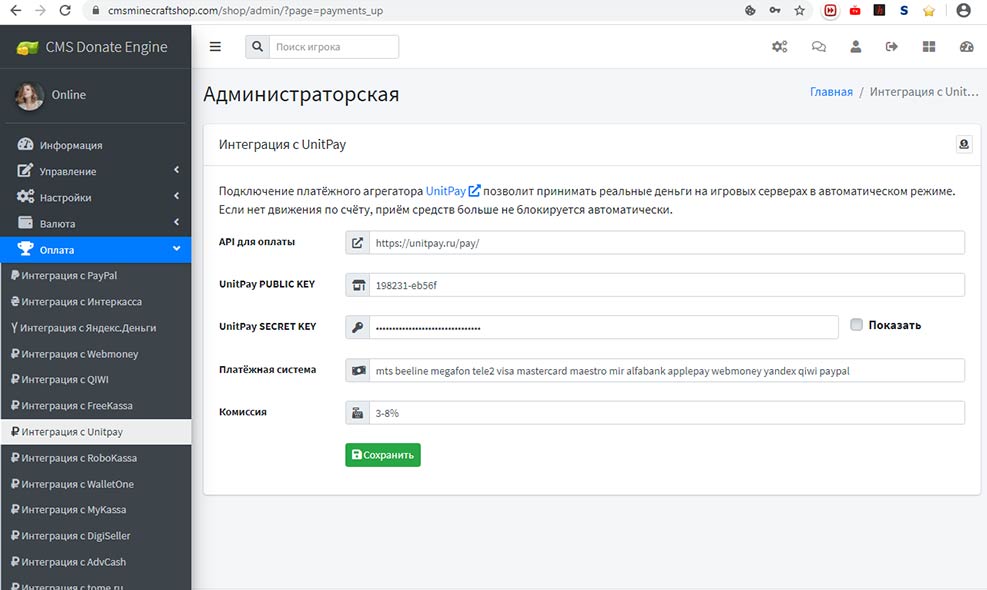Click the magnifier search icon
987x590 pixels.
pyautogui.click(x=258, y=47)
